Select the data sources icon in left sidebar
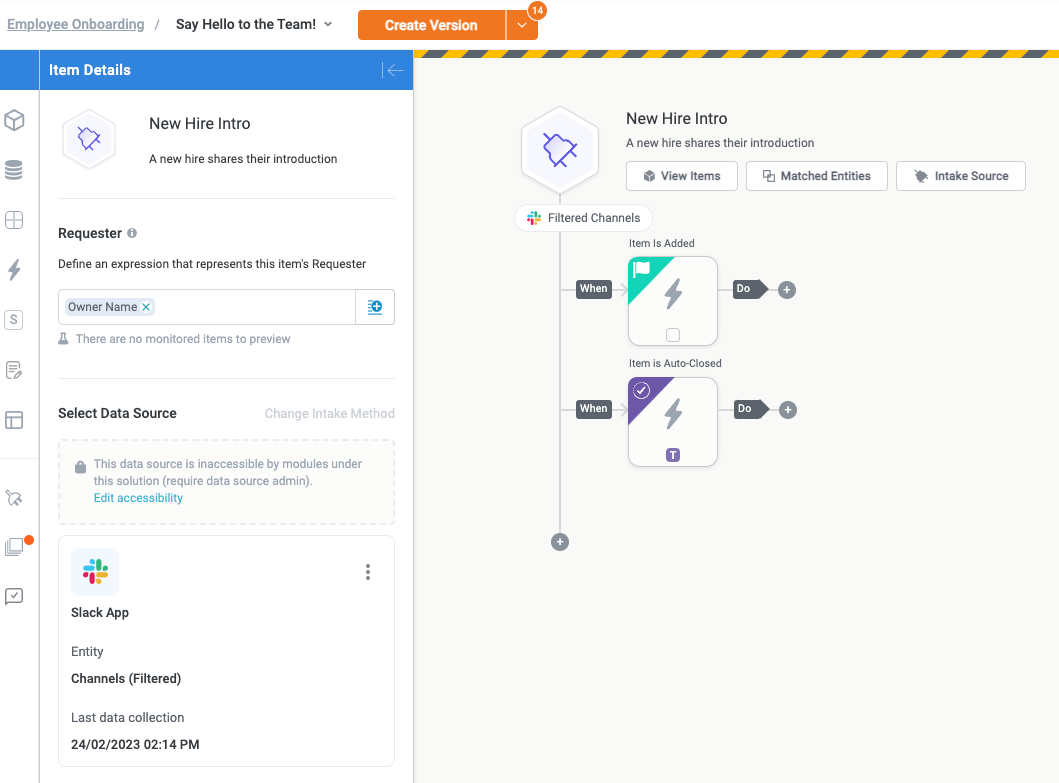This screenshot has width=1059, height=783. [14, 170]
